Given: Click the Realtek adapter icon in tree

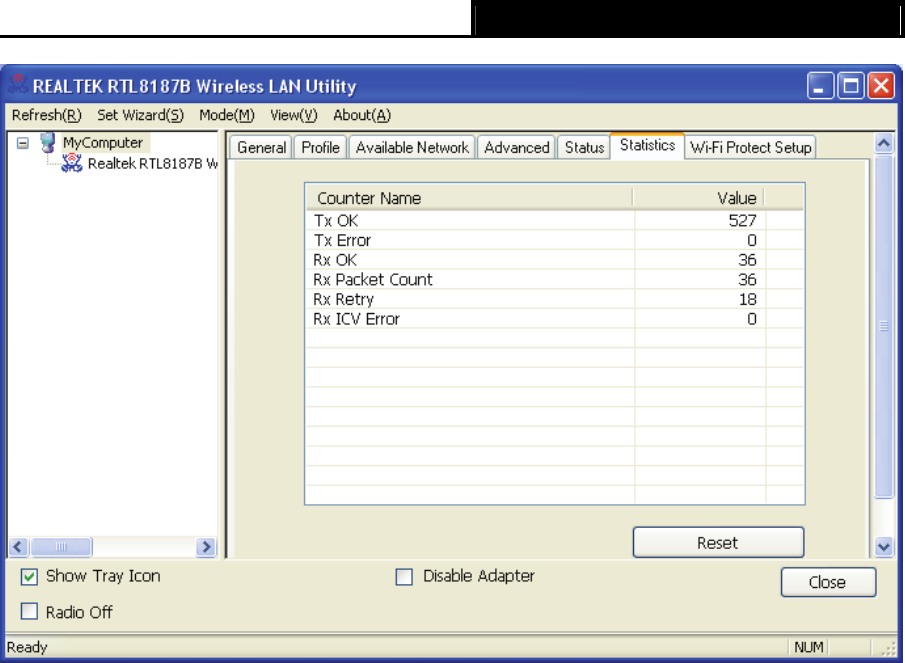Looking at the screenshot, I should coord(72,163).
